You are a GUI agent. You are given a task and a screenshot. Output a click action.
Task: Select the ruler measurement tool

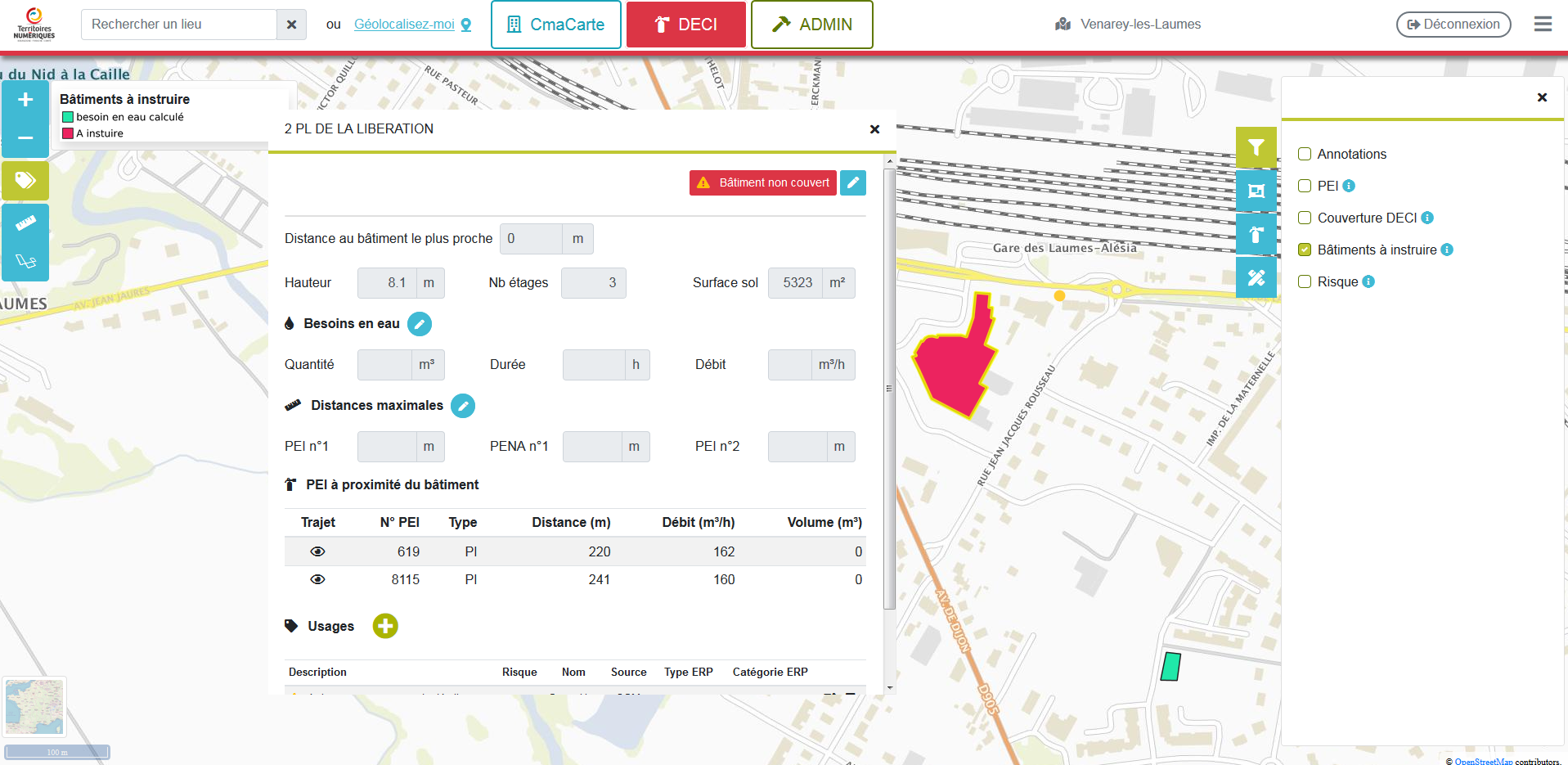(x=25, y=223)
